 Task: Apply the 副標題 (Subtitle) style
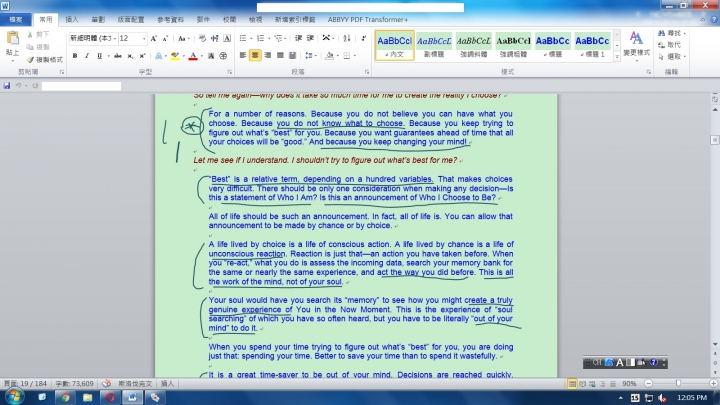pos(434,45)
